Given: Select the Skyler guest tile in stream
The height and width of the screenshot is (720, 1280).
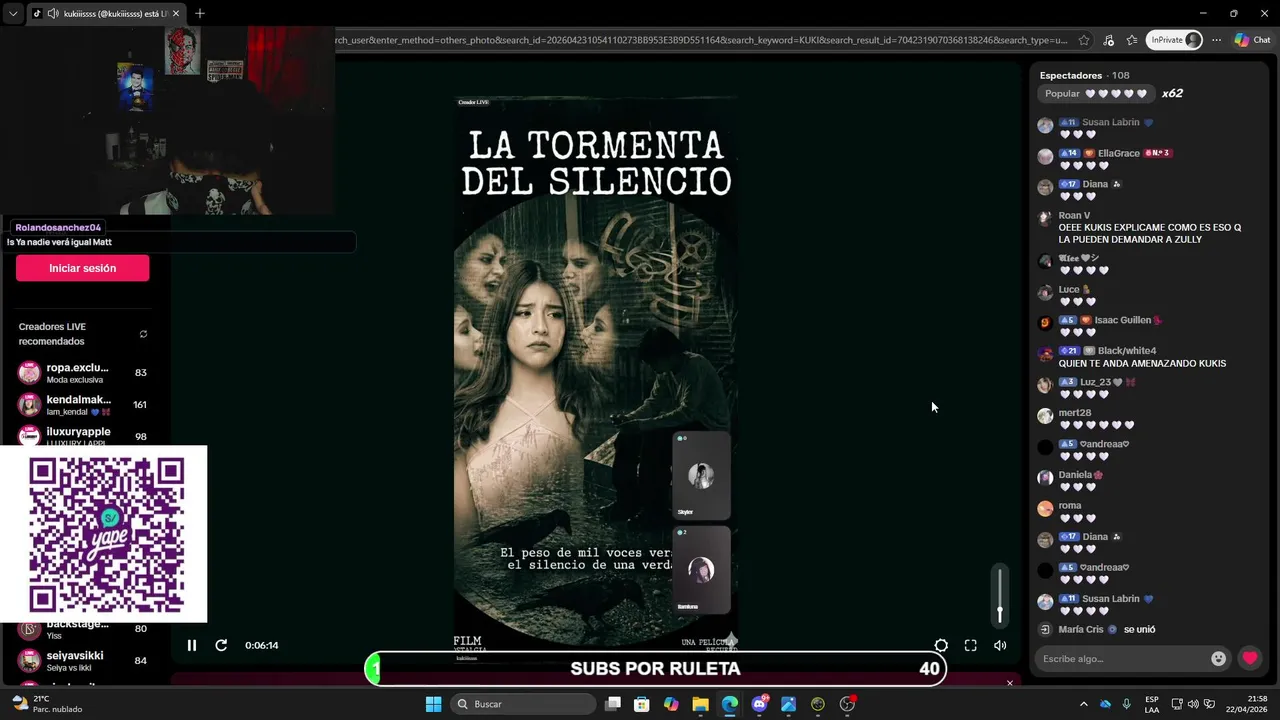Looking at the screenshot, I should [701, 476].
